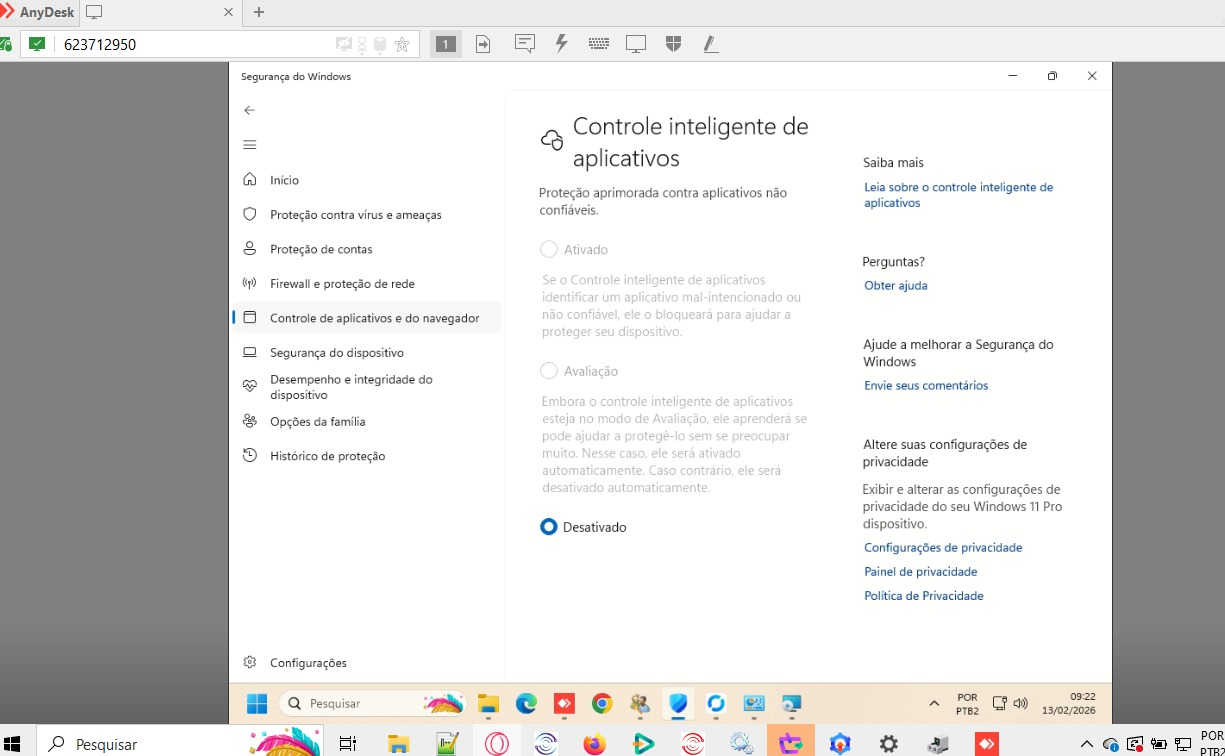Viewport: 1225px width, 756px height.
Task: Select the Avaliação radio button
Action: [548, 371]
